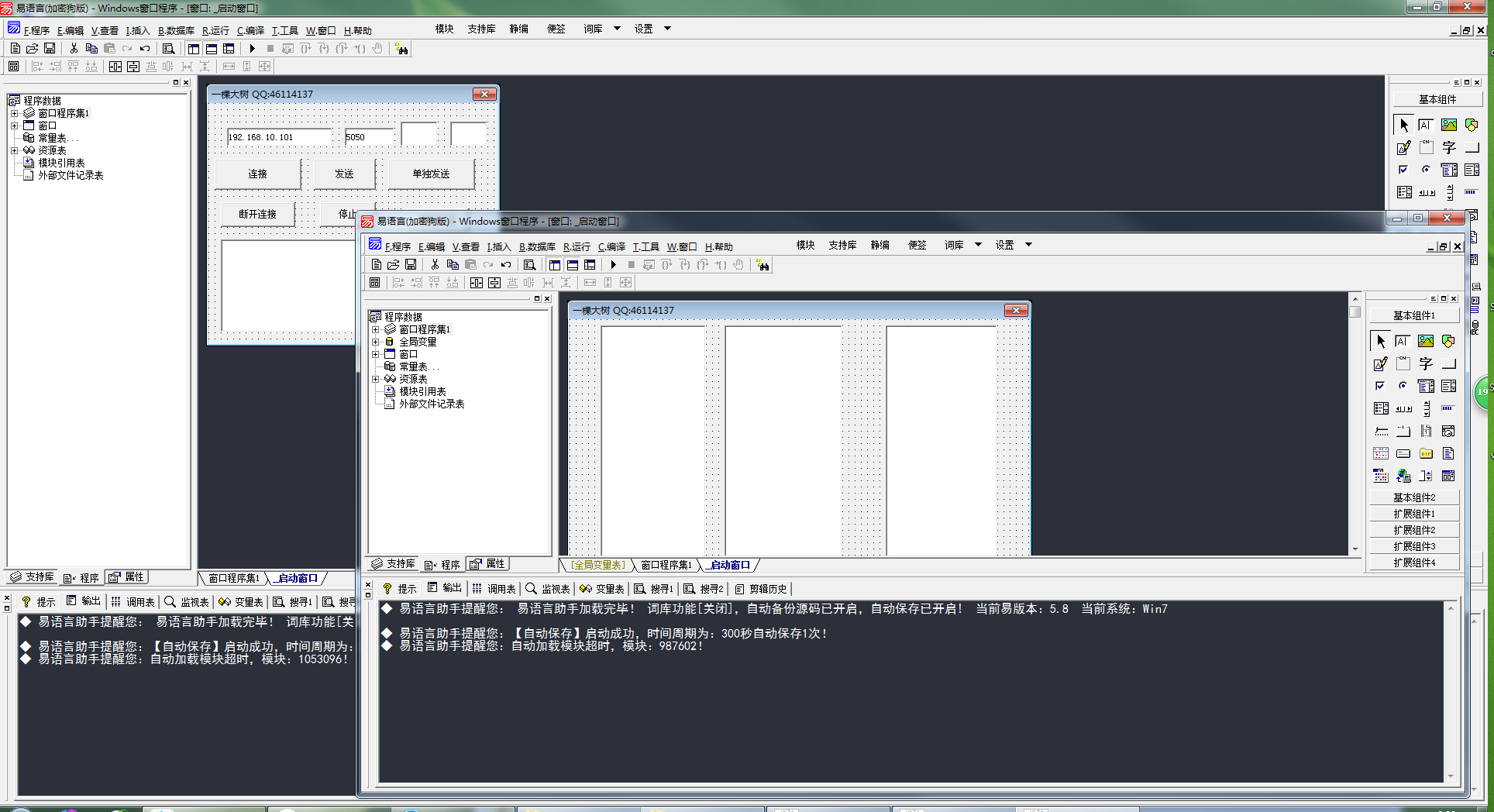Click 发送 button on back window form
Image resolution: width=1494 pixels, height=812 pixels.
pyautogui.click(x=344, y=174)
